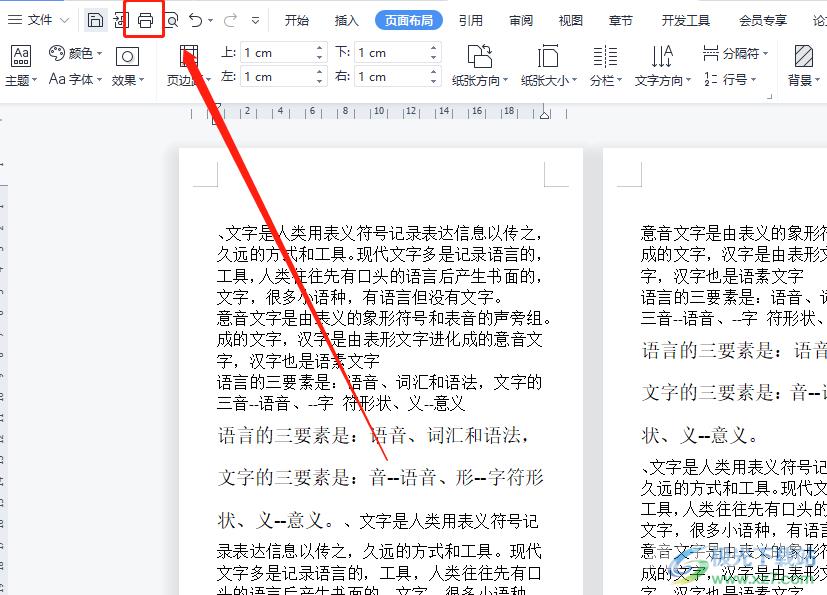Open the 会员专享 tab
The image size is (827, 595).
[x=763, y=21]
